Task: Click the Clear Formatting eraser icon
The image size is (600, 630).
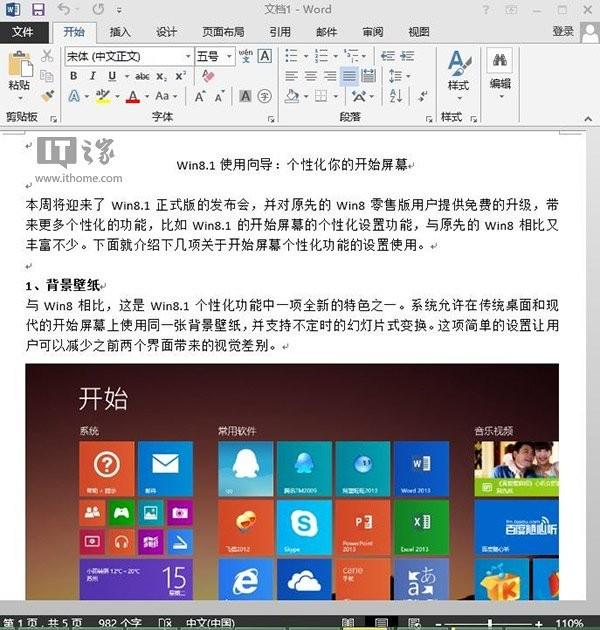Action: tap(208, 76)
